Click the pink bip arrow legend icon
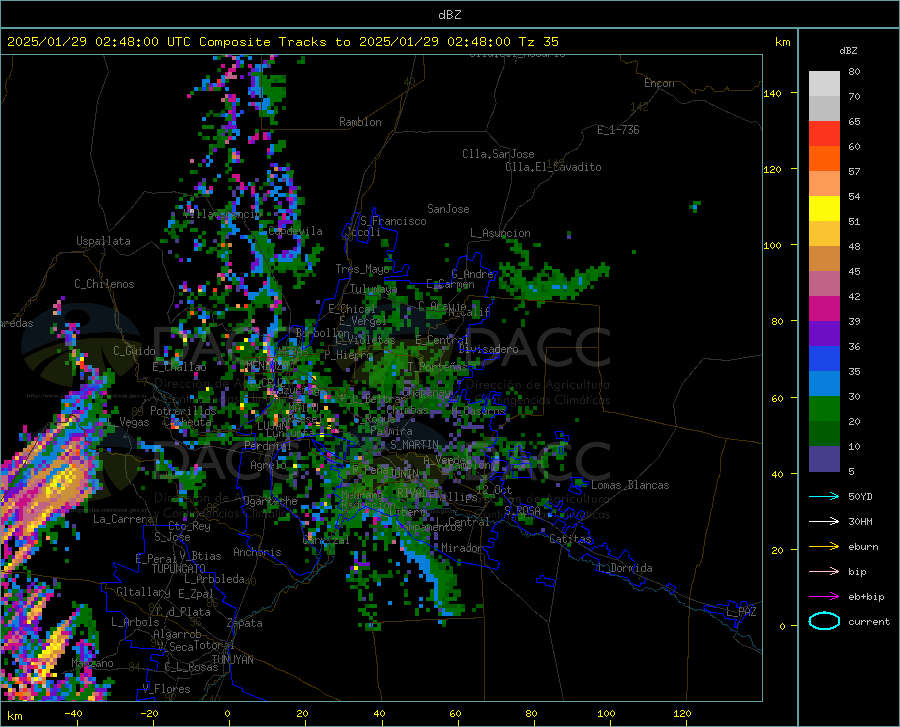Image resolution: width=900 pixels, height=727 pixels. coord(824,572)
